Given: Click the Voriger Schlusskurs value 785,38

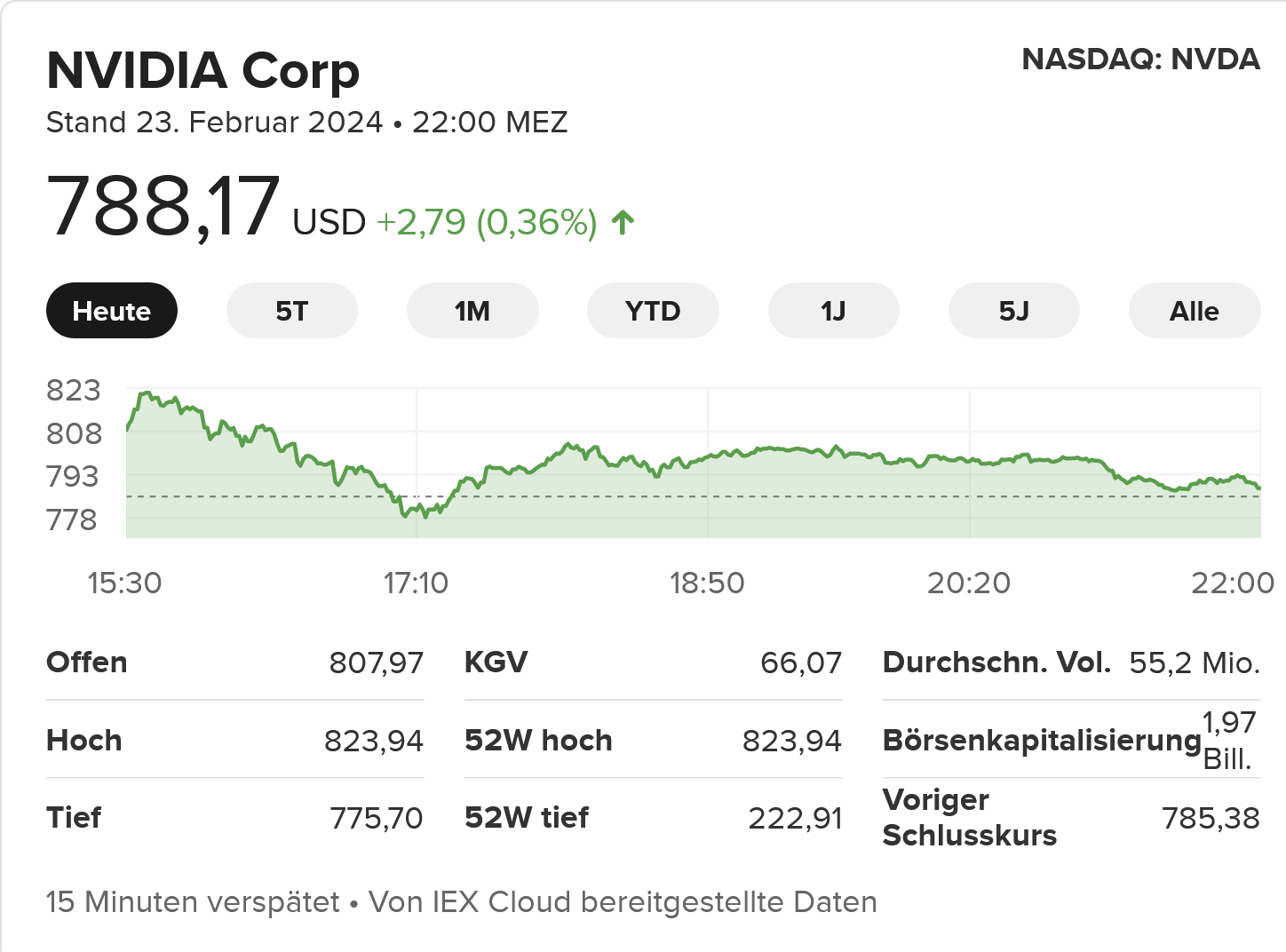Looking at the screenshot, I should click(x=1211, y=818).
